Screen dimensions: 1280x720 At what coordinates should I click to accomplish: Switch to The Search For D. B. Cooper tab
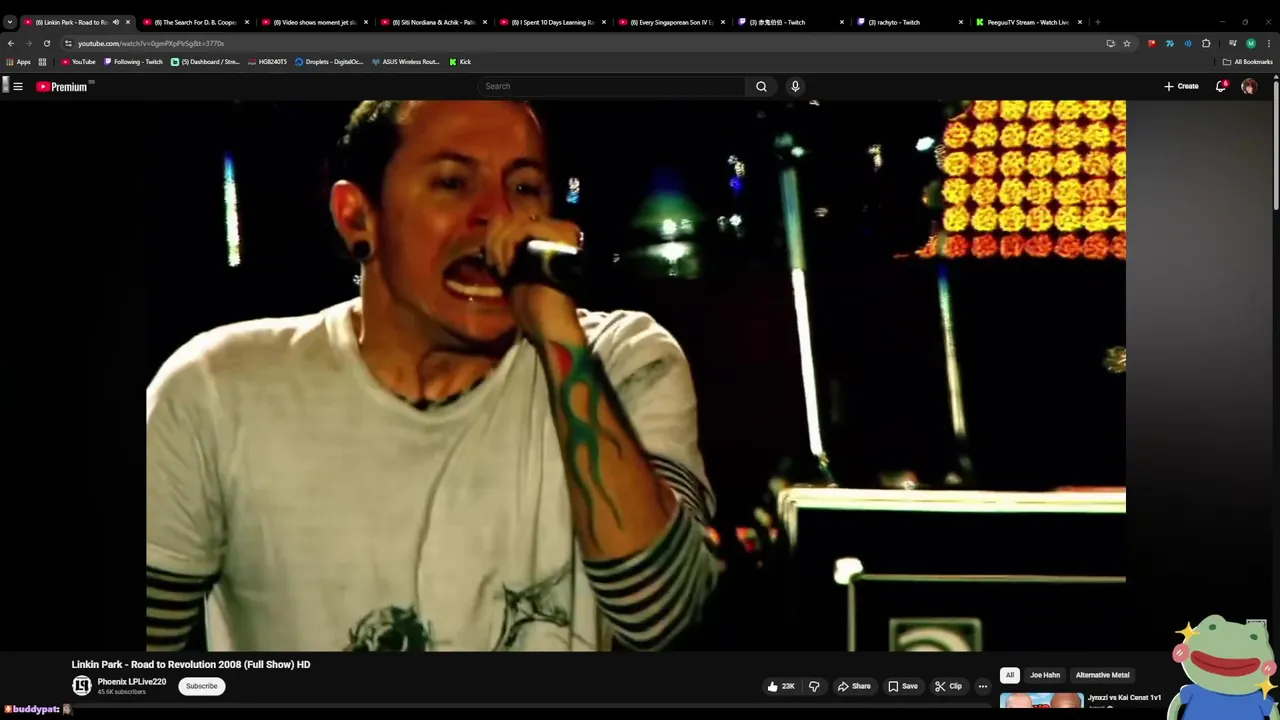(195, 22)
